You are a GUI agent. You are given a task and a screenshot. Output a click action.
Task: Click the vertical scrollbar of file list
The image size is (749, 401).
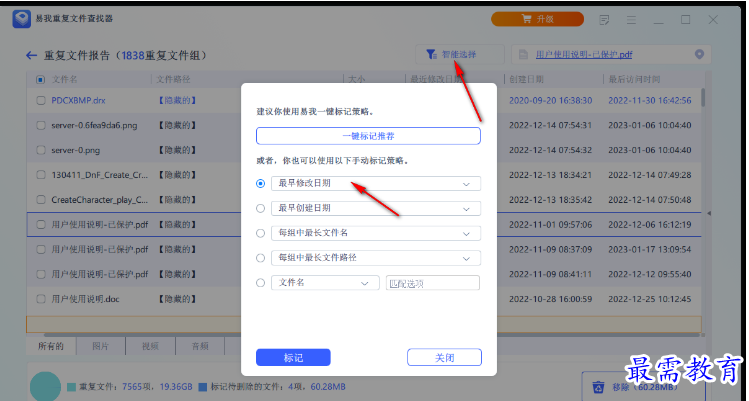[x=703, y=98]
